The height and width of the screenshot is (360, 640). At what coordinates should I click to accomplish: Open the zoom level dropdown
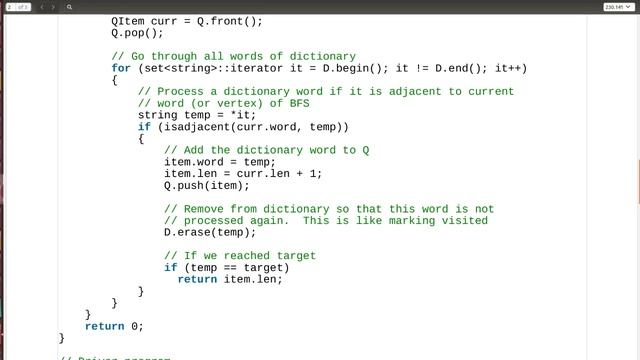(619, 7)
